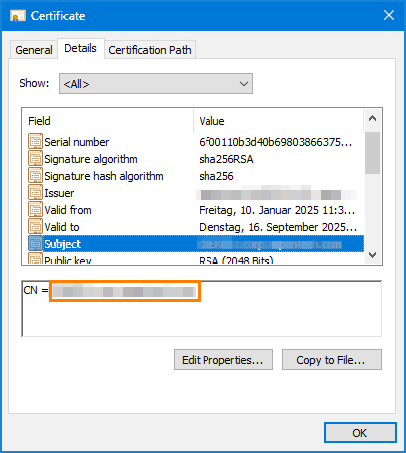This screenshot has width=406, height=453.
Task: Click the certificate icon in title bar
Action: pos(18,16)
